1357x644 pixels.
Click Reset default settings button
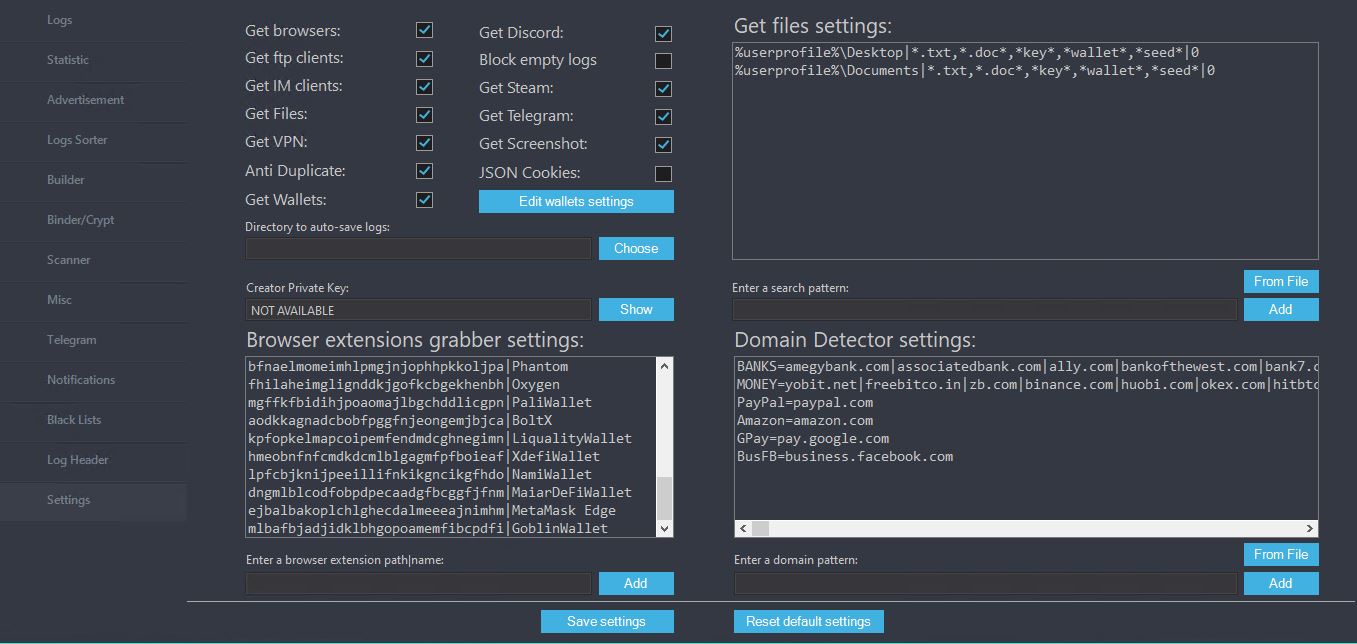808,621
